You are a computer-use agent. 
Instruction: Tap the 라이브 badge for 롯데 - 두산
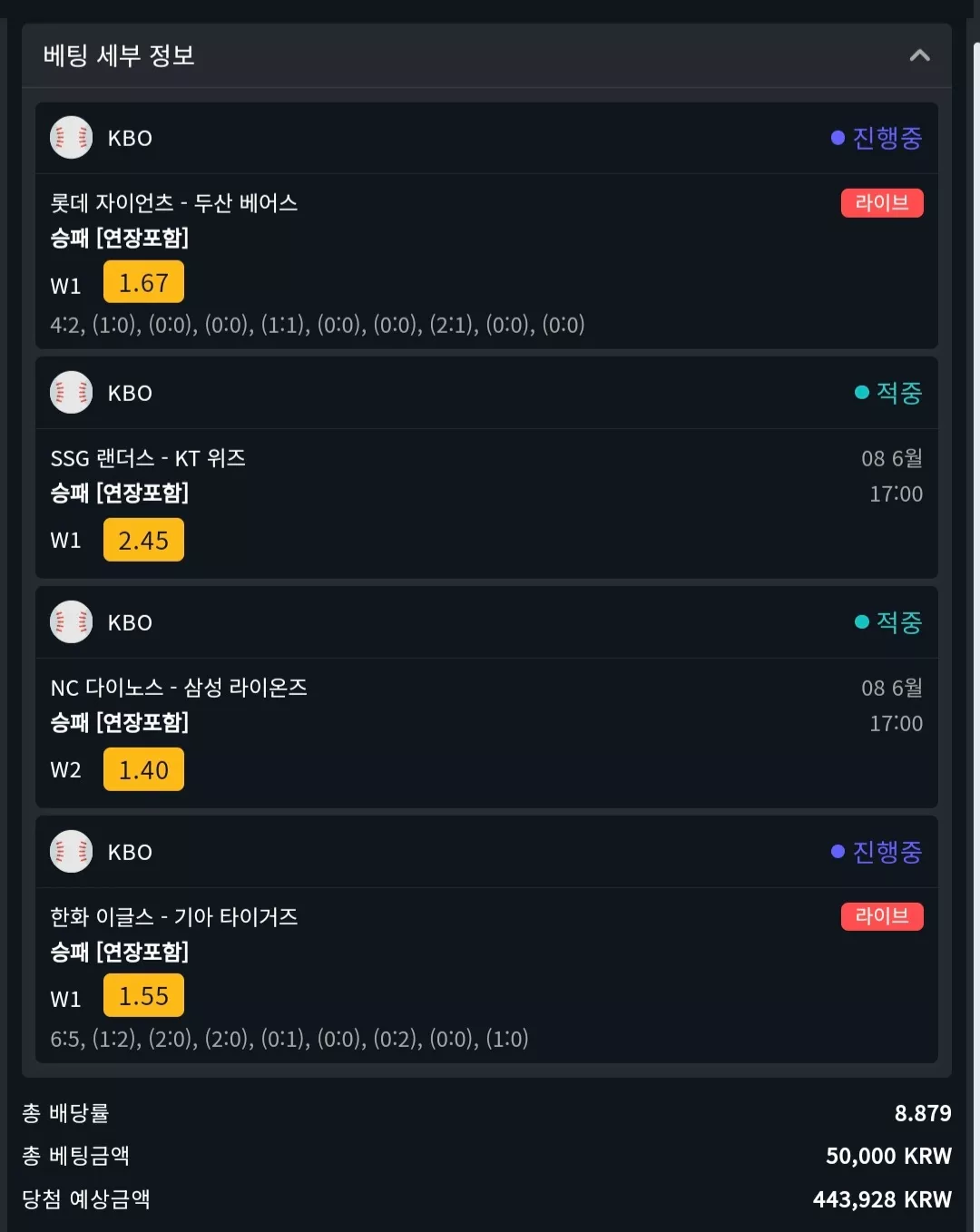[x=882, y=202]
